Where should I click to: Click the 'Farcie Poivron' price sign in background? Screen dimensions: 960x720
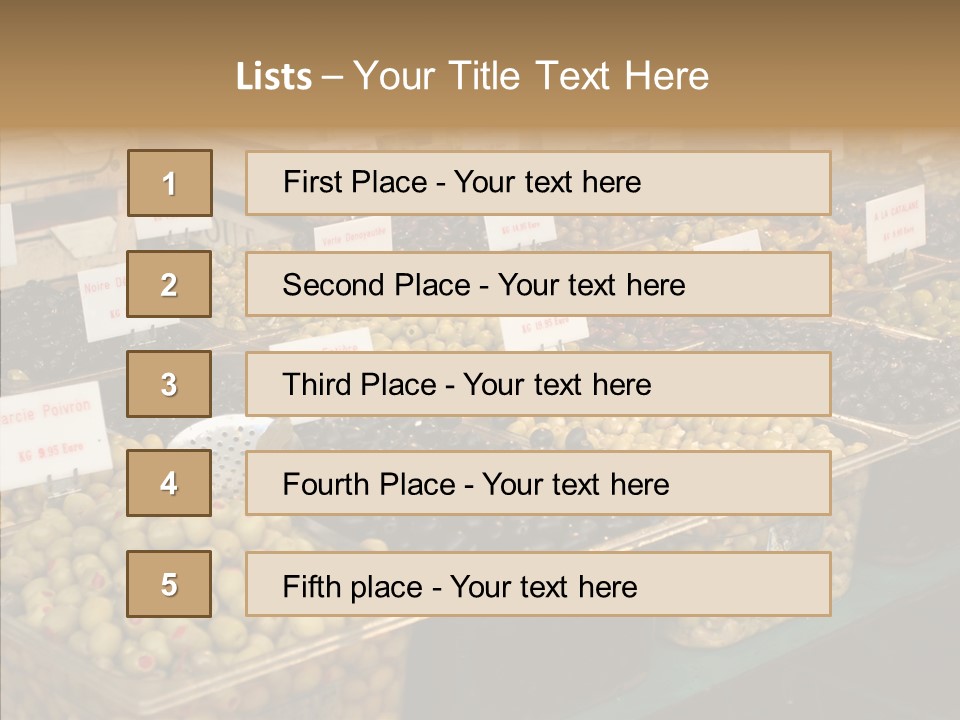click(x=55, y=432)
